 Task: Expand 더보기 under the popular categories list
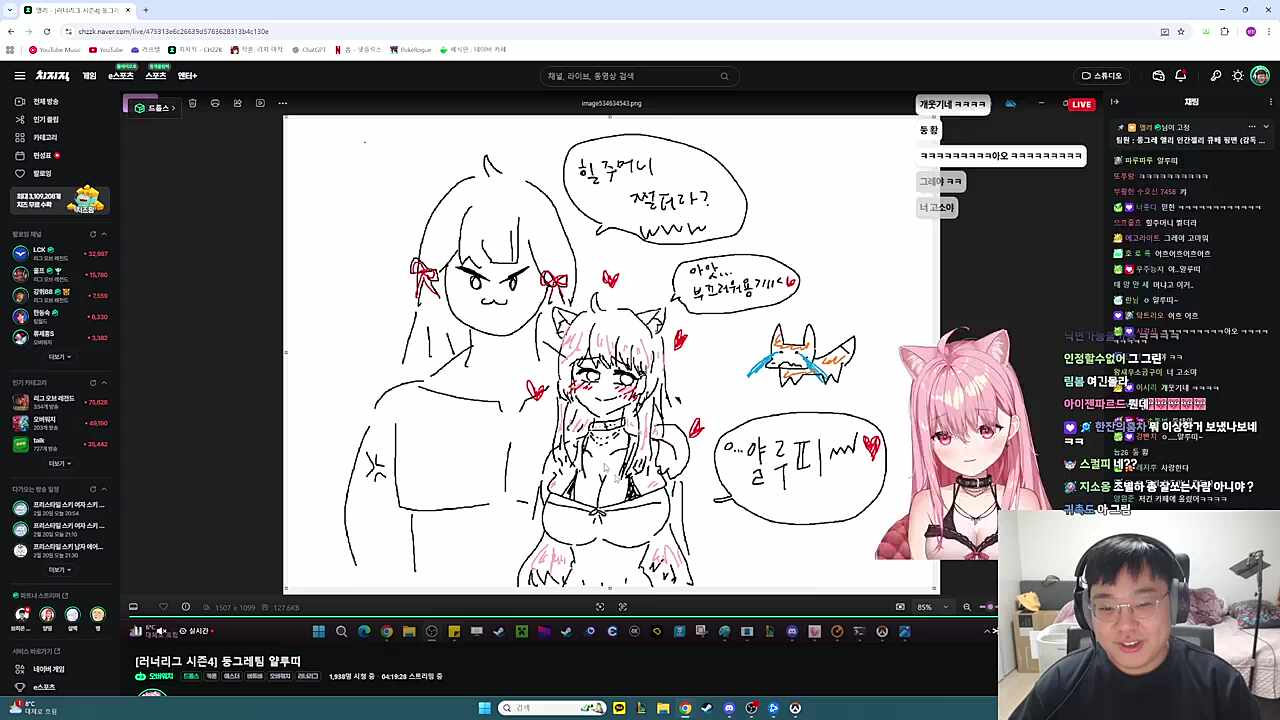[x=58, y=463]
